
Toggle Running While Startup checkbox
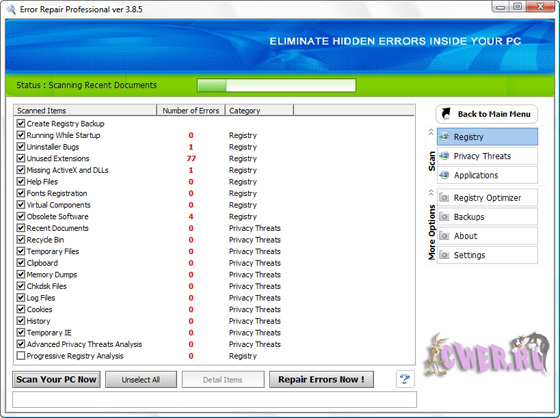point(21,135)
